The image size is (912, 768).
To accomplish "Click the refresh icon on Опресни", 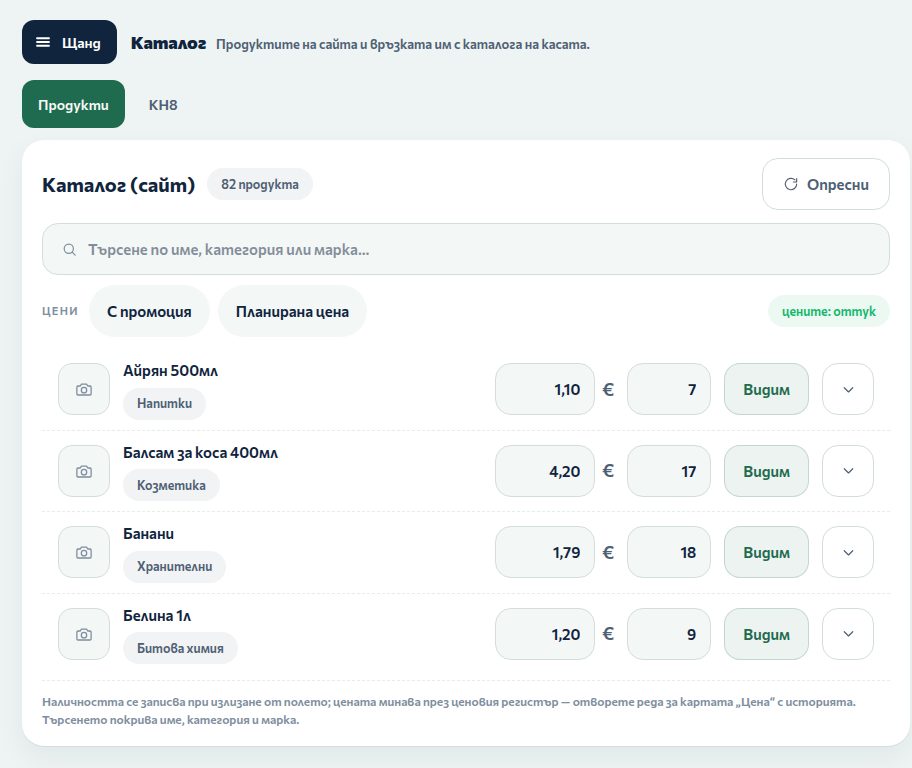I will [x=790, y=184].
